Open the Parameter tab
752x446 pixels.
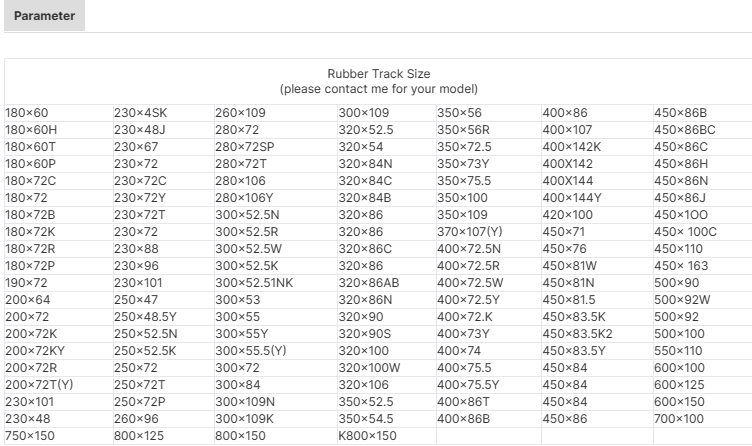(x=44, y=16)
